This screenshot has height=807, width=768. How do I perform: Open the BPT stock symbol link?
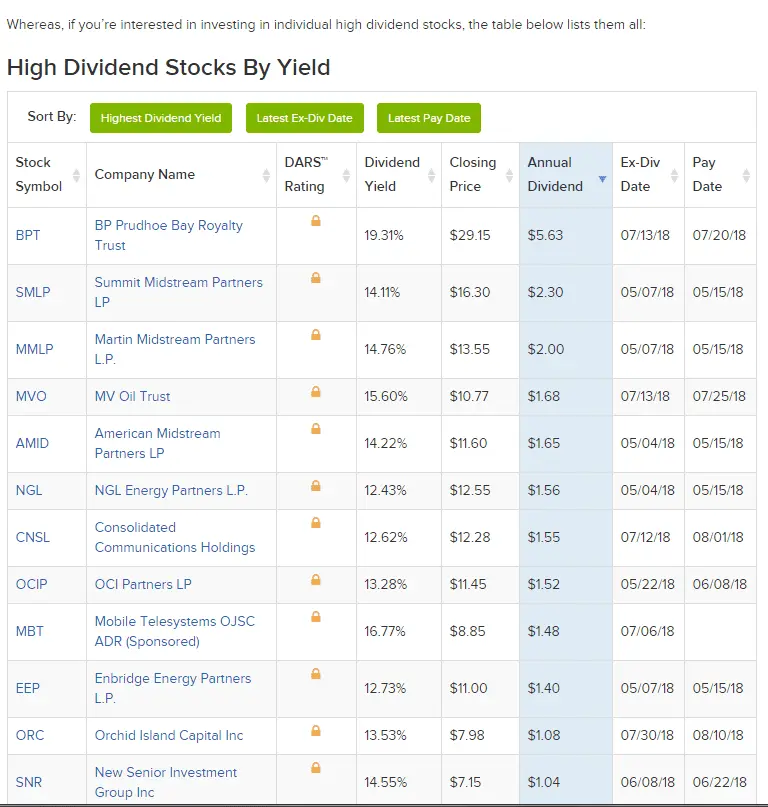(x=28, y=236)
